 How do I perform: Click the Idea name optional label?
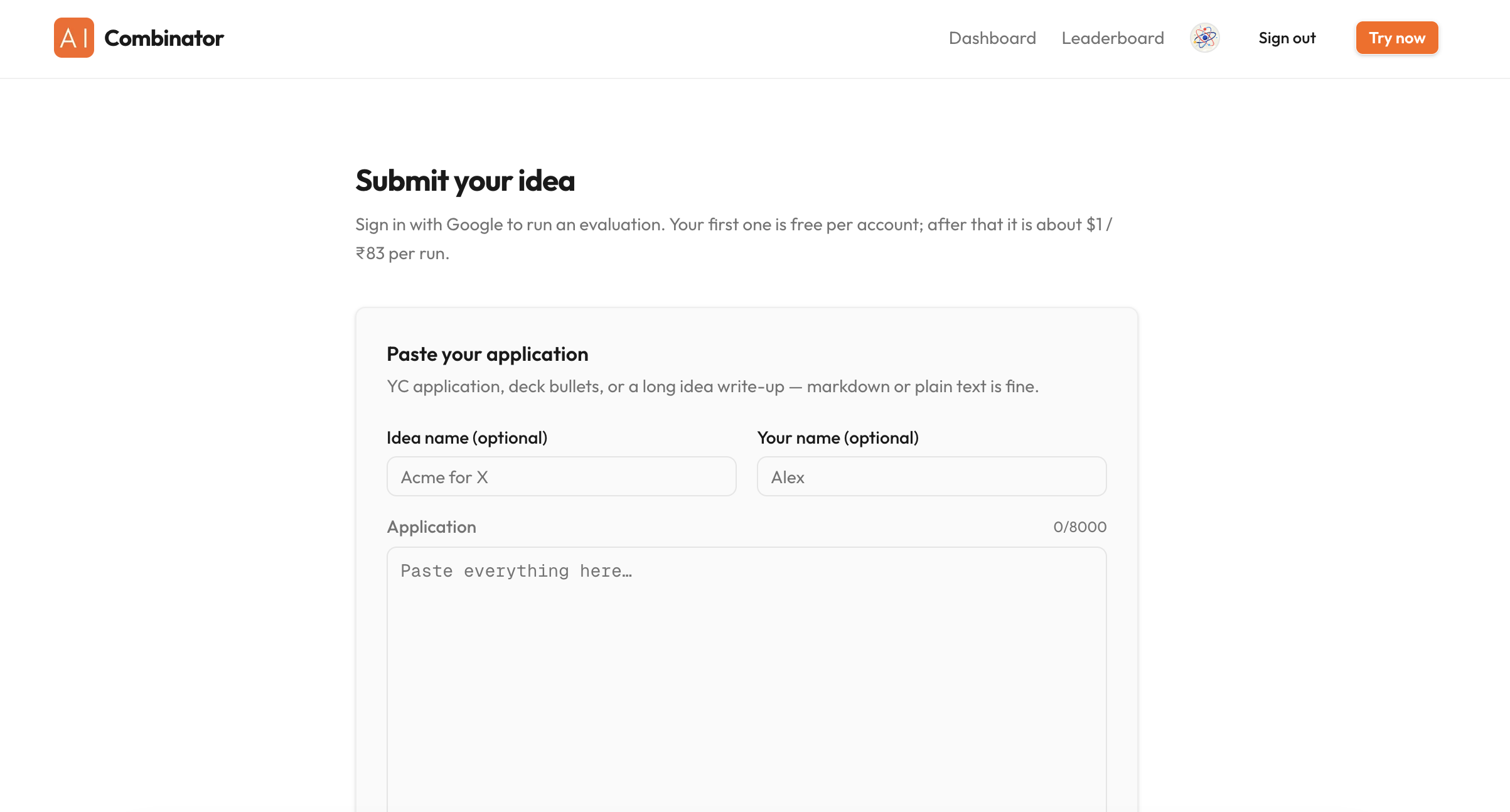[x=467, y=437]
